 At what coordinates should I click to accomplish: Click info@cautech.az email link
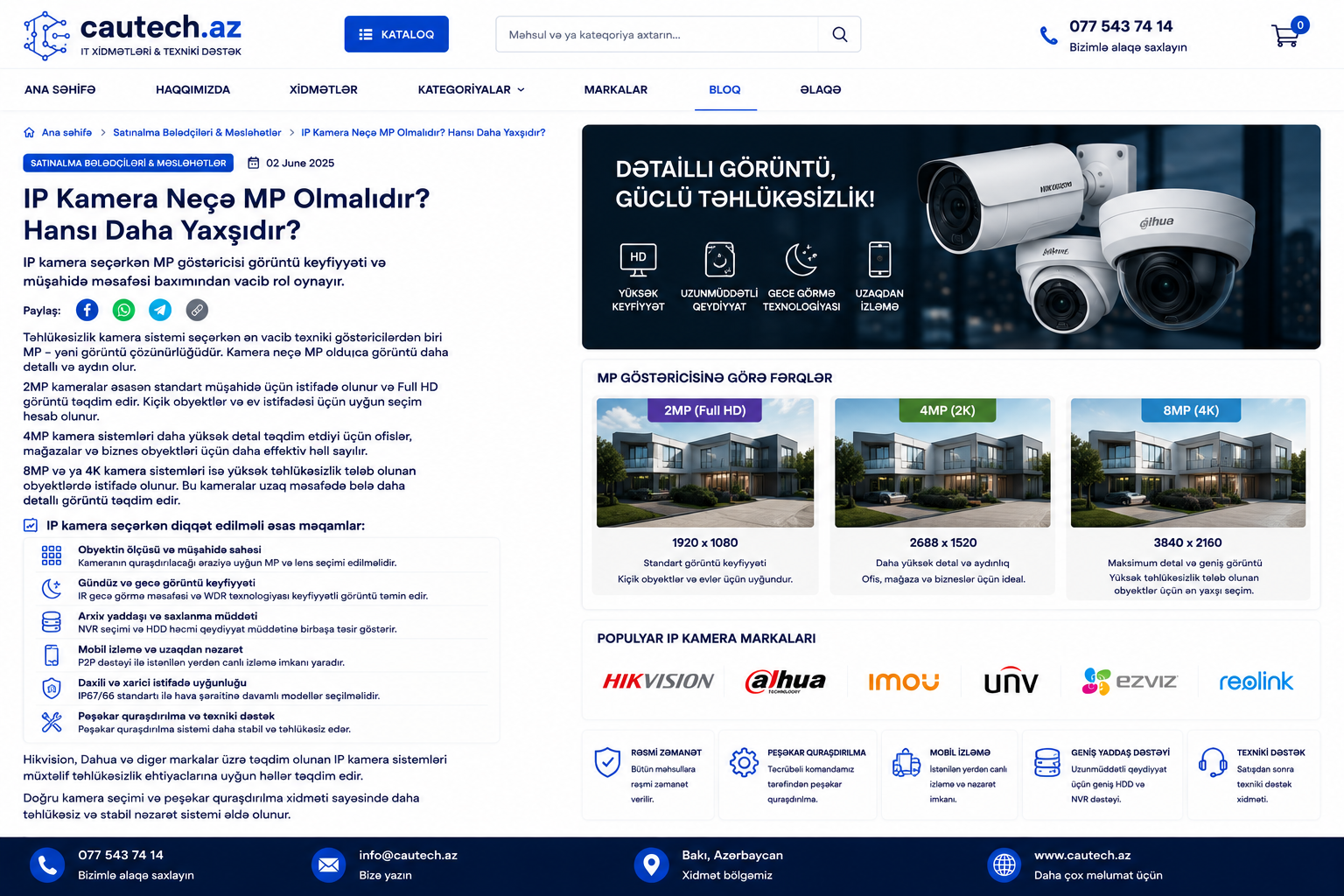tap(408, 855)
